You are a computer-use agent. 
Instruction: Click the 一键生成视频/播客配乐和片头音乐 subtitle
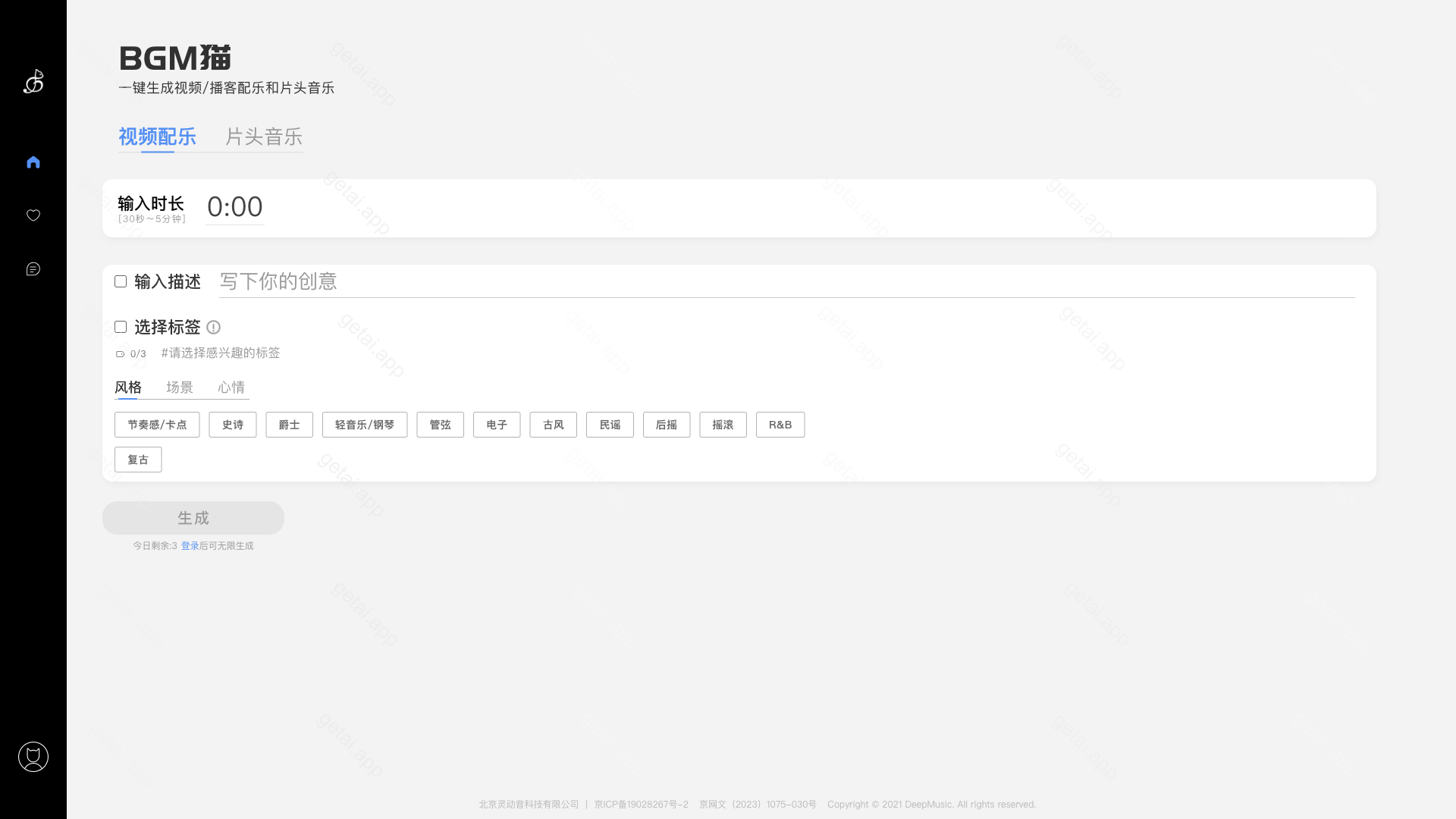[x=226, y=88]
